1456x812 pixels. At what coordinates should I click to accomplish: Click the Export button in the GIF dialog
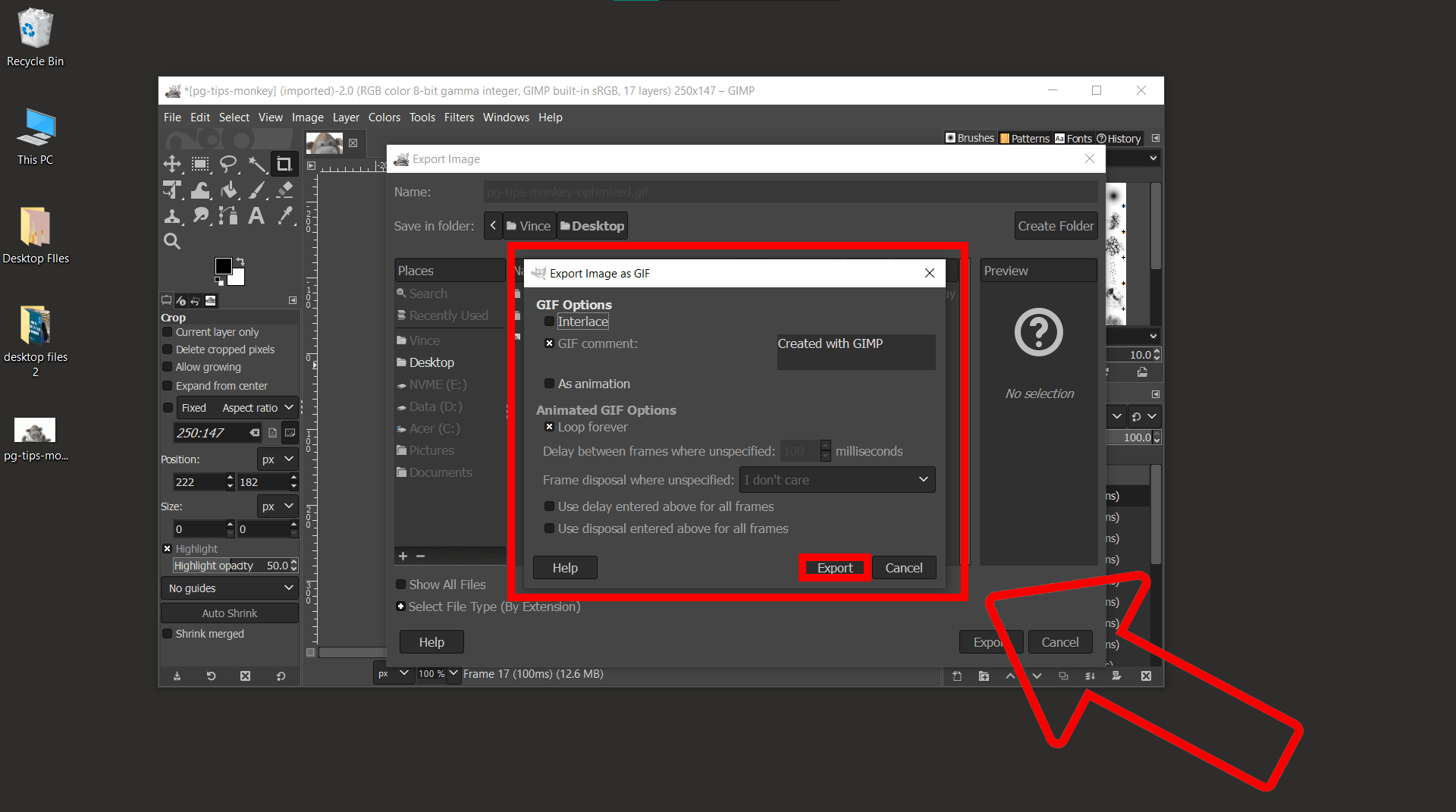(x=834, y=567)
